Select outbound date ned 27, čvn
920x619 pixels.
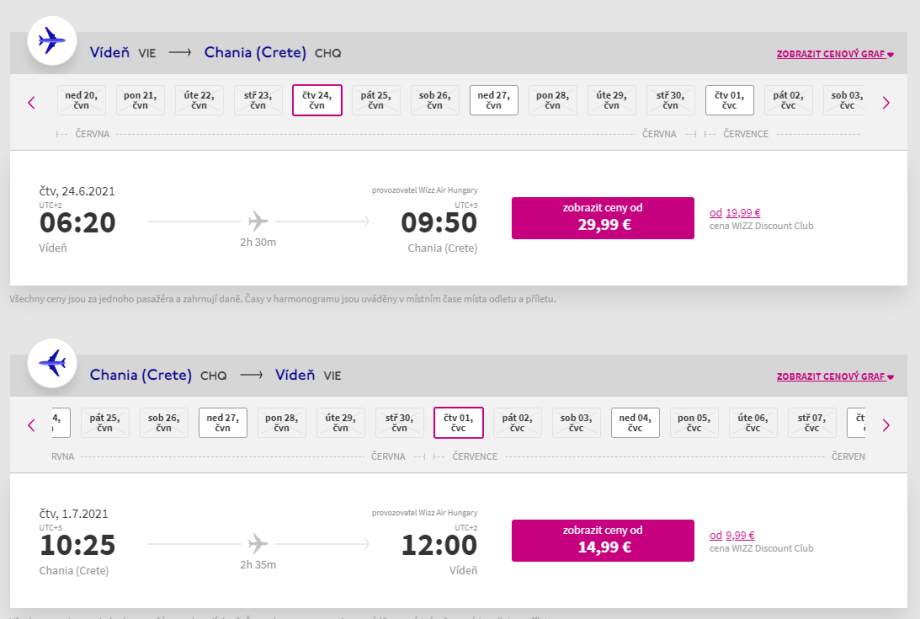(494, 100)
